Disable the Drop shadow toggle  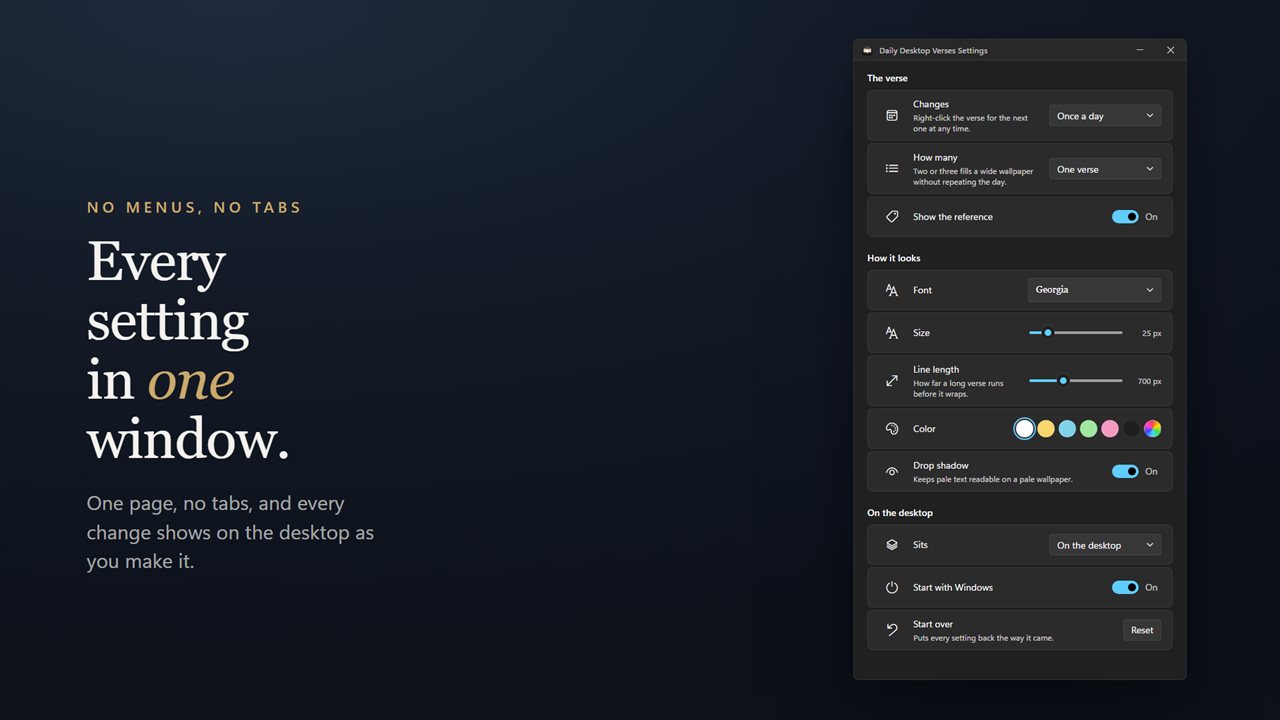pos(1125,472)
